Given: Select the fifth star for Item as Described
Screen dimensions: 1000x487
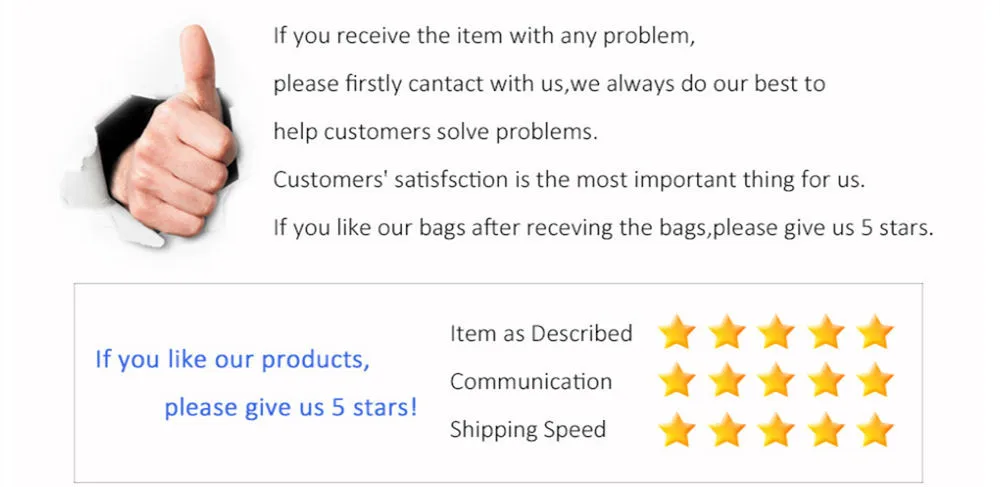Looking at the screenshot, I should click(x=875, y=332).
